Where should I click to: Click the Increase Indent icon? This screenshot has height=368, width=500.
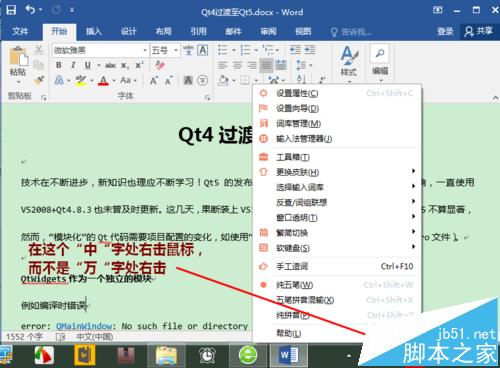pyautogui.click(x=310, y=50)
